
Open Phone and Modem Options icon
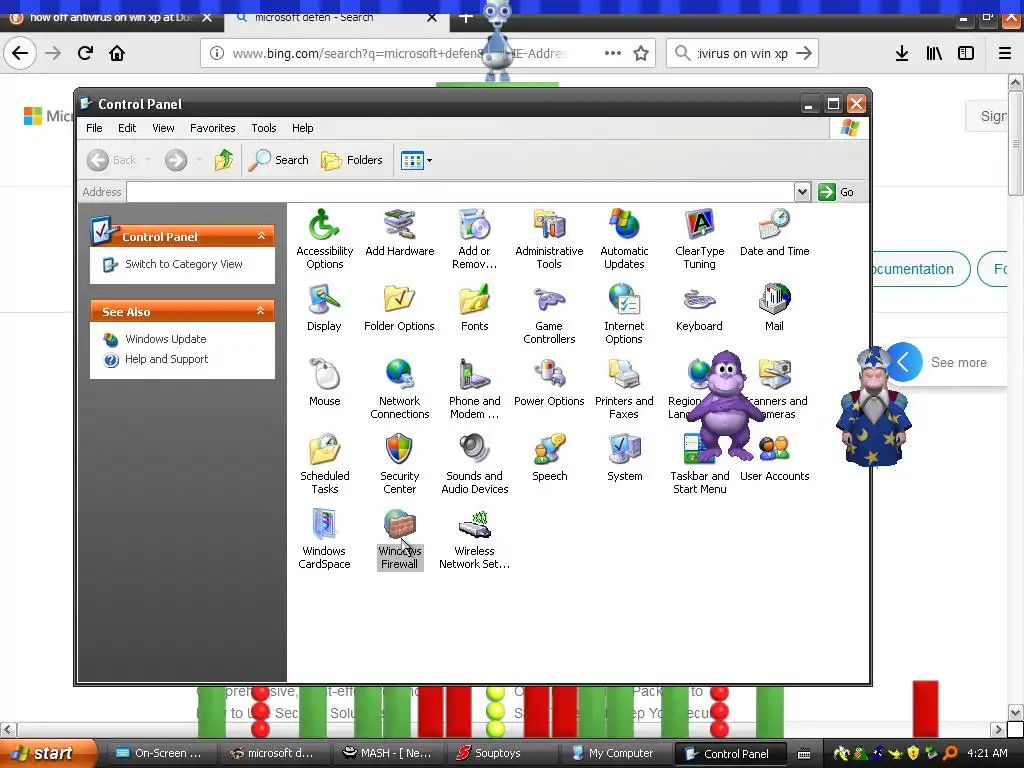click(474, 389)
